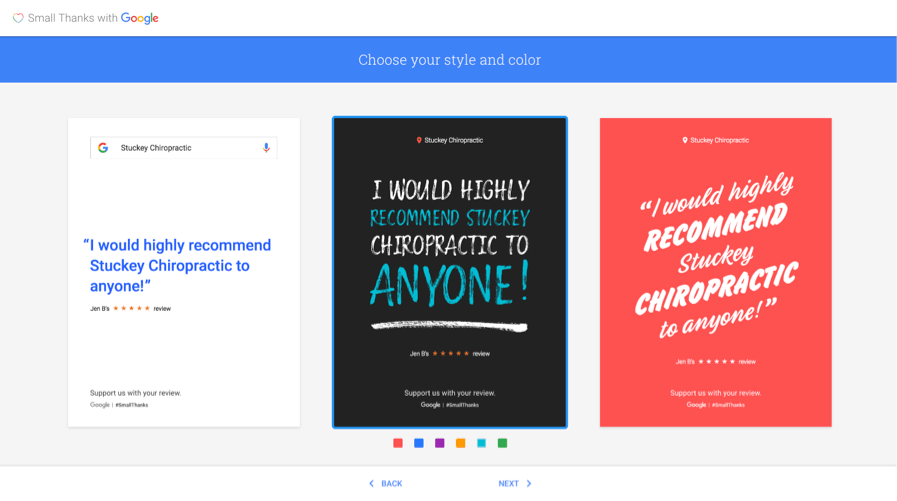
Task: Click 'Support us with your review.' on red poster
Action: tap(716, 393)
